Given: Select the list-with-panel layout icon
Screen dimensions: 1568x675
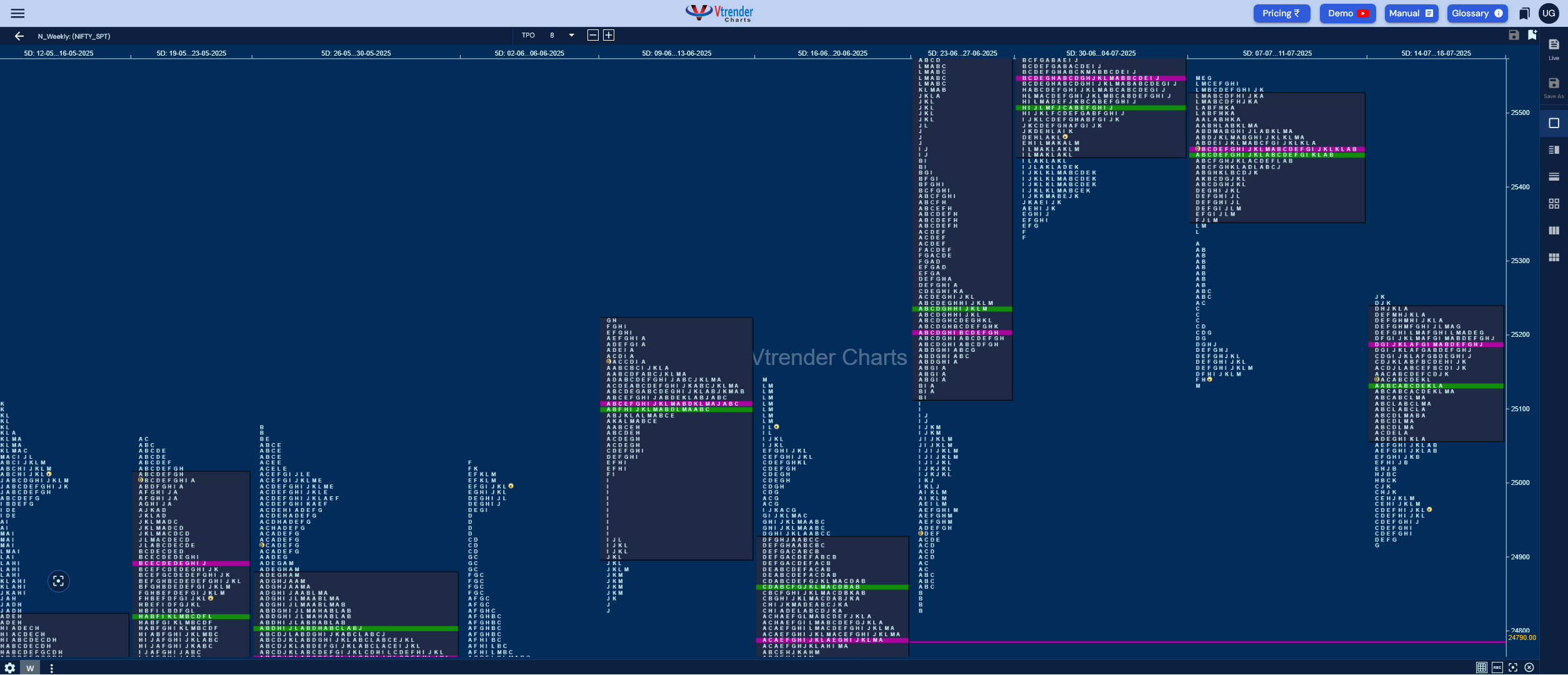Looking at the screenshot, I should coord(1554,150).
